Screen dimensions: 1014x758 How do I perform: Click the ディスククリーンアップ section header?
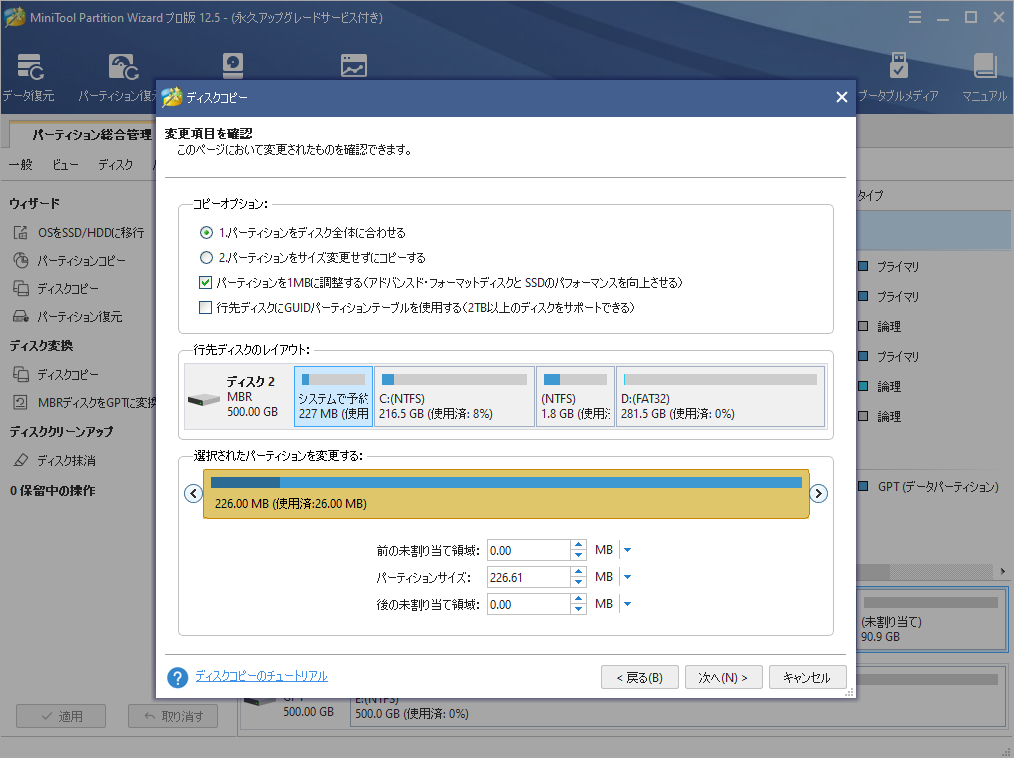coord(61,431)
